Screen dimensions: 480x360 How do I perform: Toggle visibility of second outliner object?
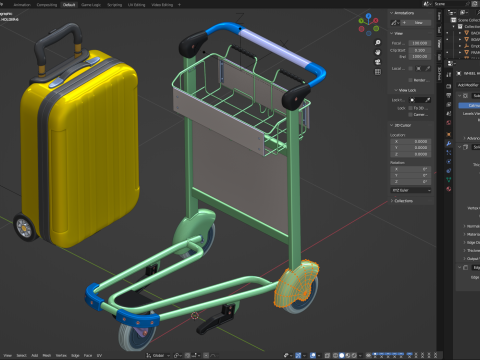coord(447,39)
